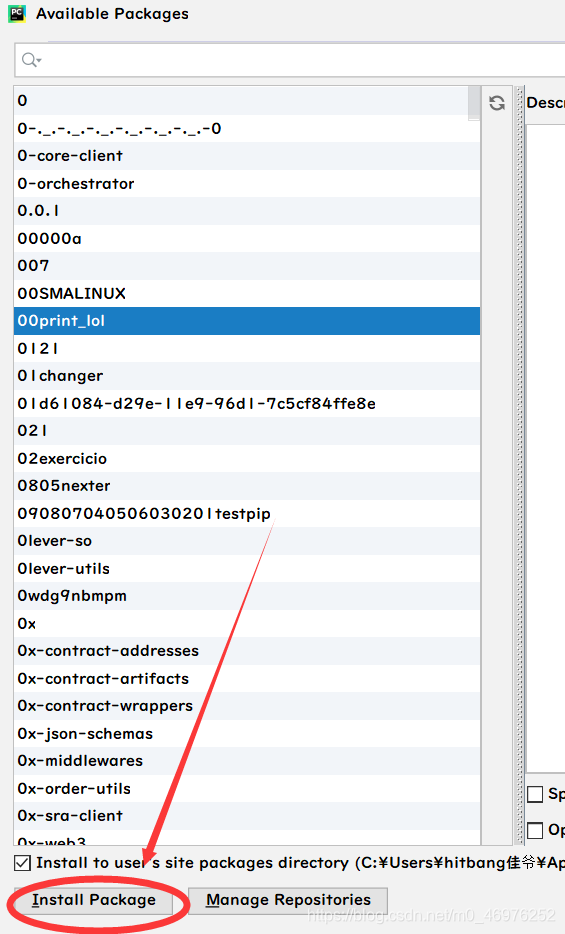This screenshot has width=565, height=934.
Task: Open Manage Repositories
Action: 288,900
